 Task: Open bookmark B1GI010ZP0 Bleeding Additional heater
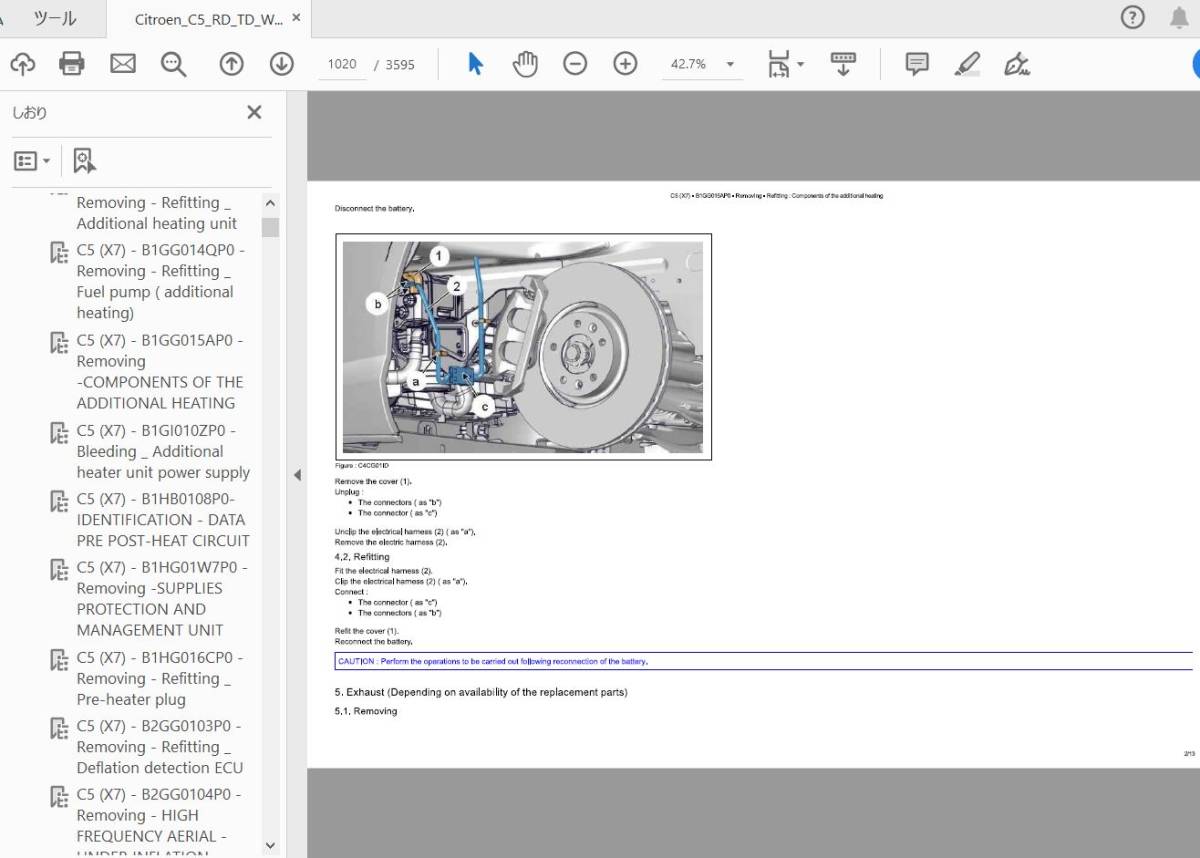pos(163,451)
